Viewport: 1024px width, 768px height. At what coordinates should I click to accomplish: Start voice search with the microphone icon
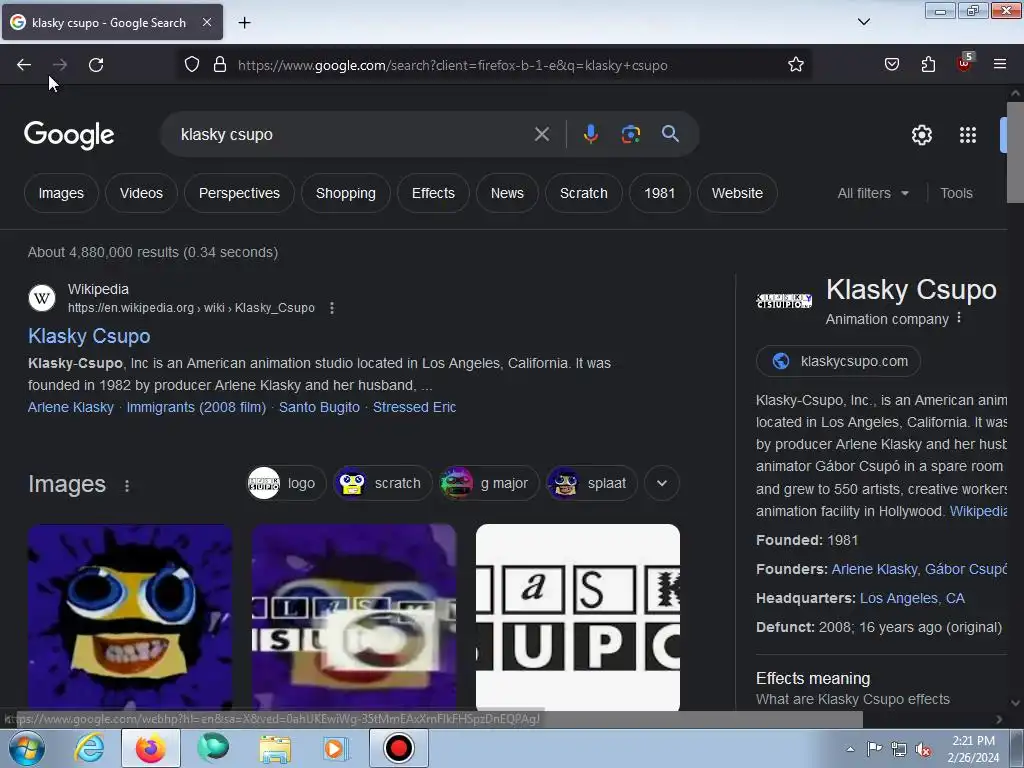coord(590,134)
